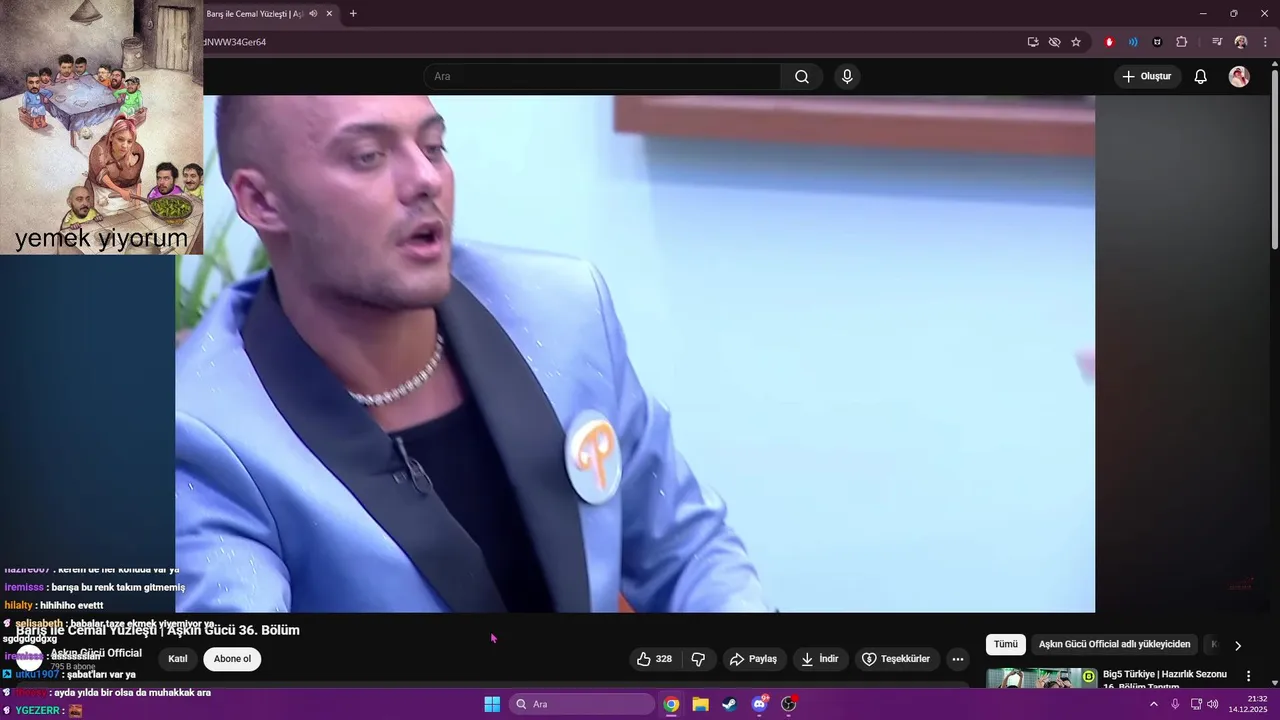Like the video with 328 likes

(655, 659)
